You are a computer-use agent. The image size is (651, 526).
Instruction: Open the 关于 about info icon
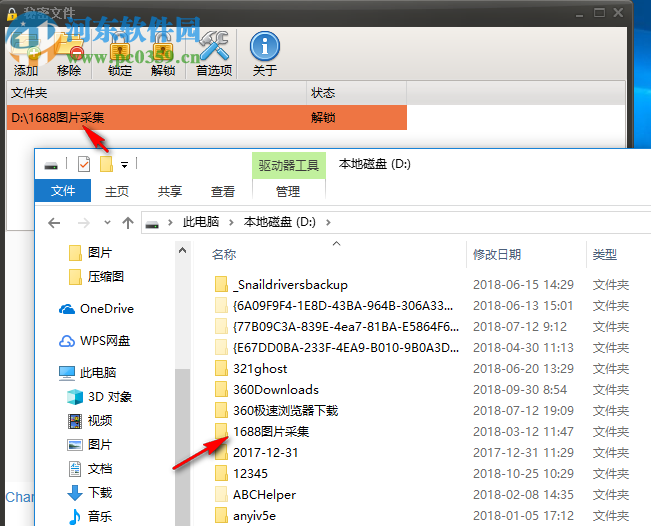pyautogui.click(x=264, y=46)
